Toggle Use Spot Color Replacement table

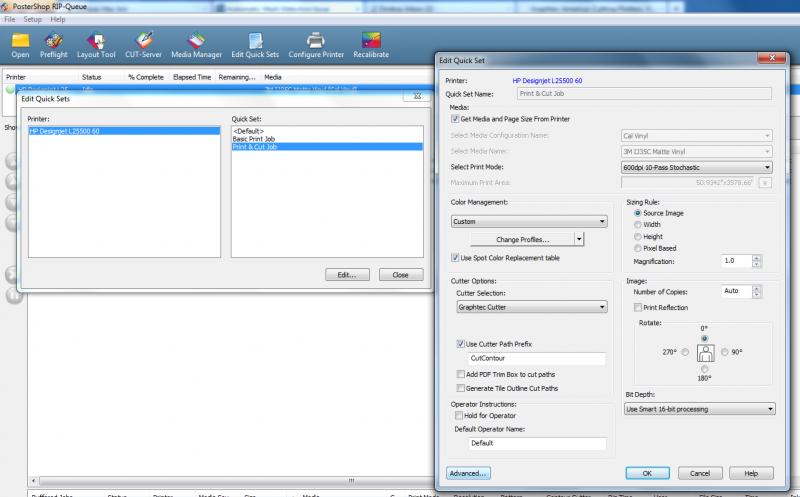point(455,258)
